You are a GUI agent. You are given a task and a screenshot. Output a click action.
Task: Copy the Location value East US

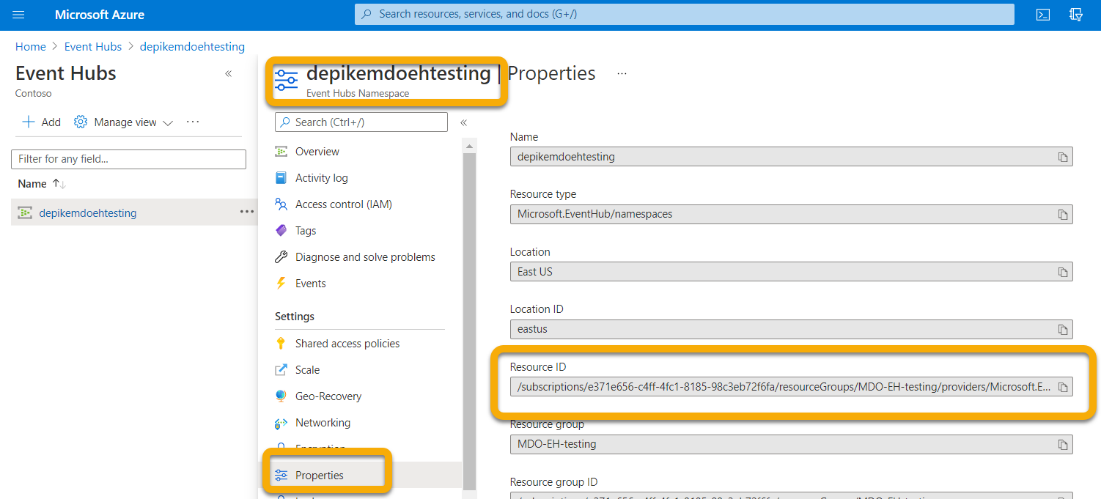[x=1062, y=272]
